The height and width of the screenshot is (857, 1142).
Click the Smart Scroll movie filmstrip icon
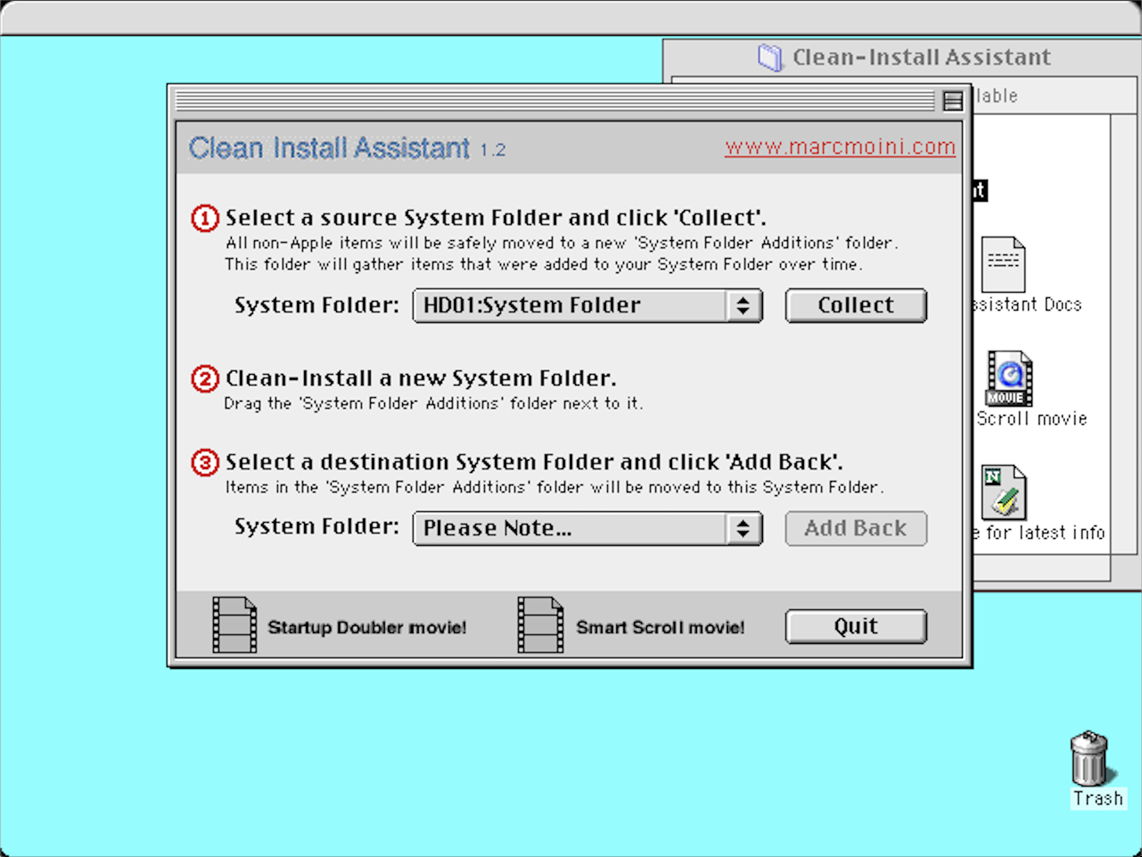pyautogui.click(x=540, y=625)
